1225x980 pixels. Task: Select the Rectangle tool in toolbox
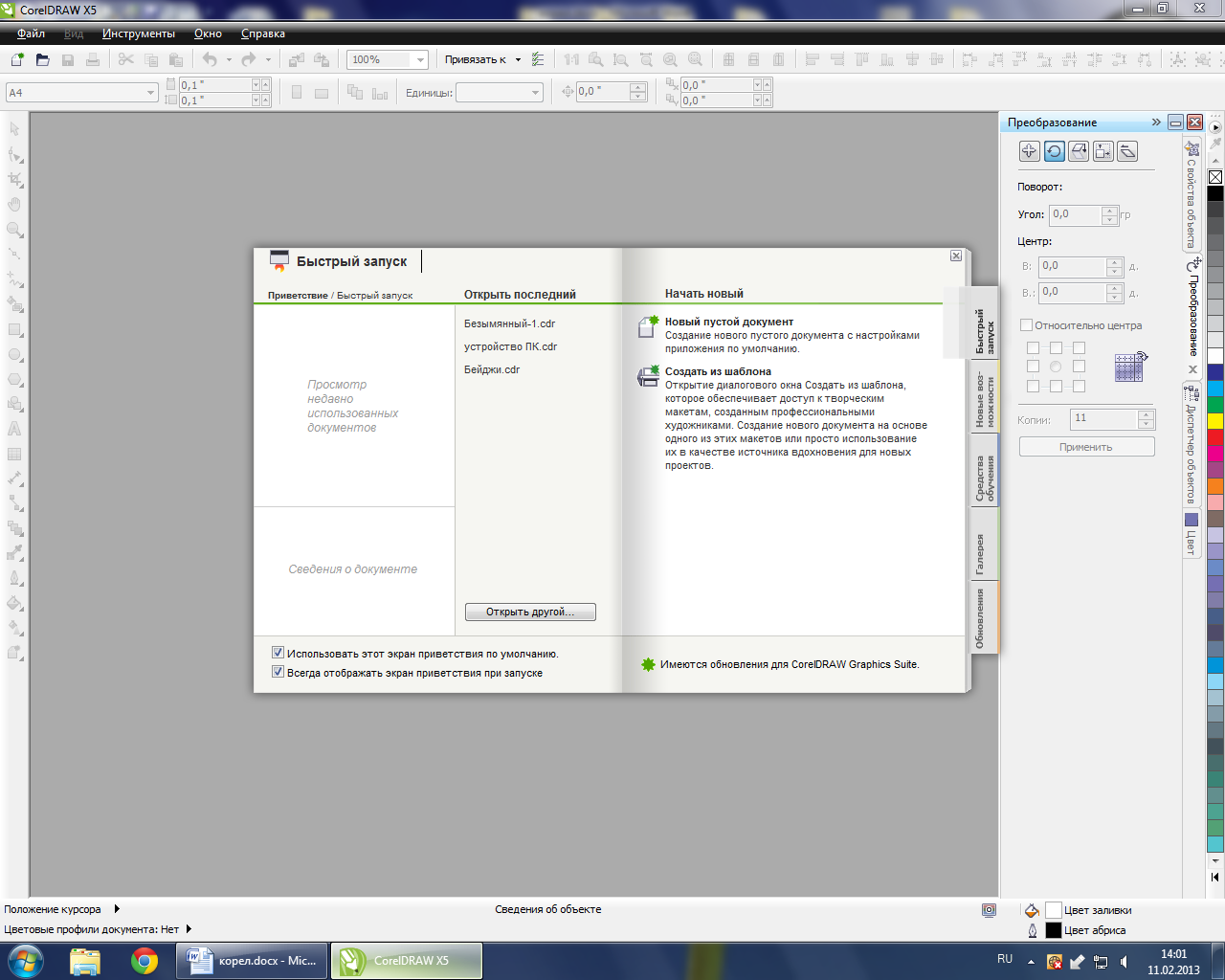(x=14, y=329)
